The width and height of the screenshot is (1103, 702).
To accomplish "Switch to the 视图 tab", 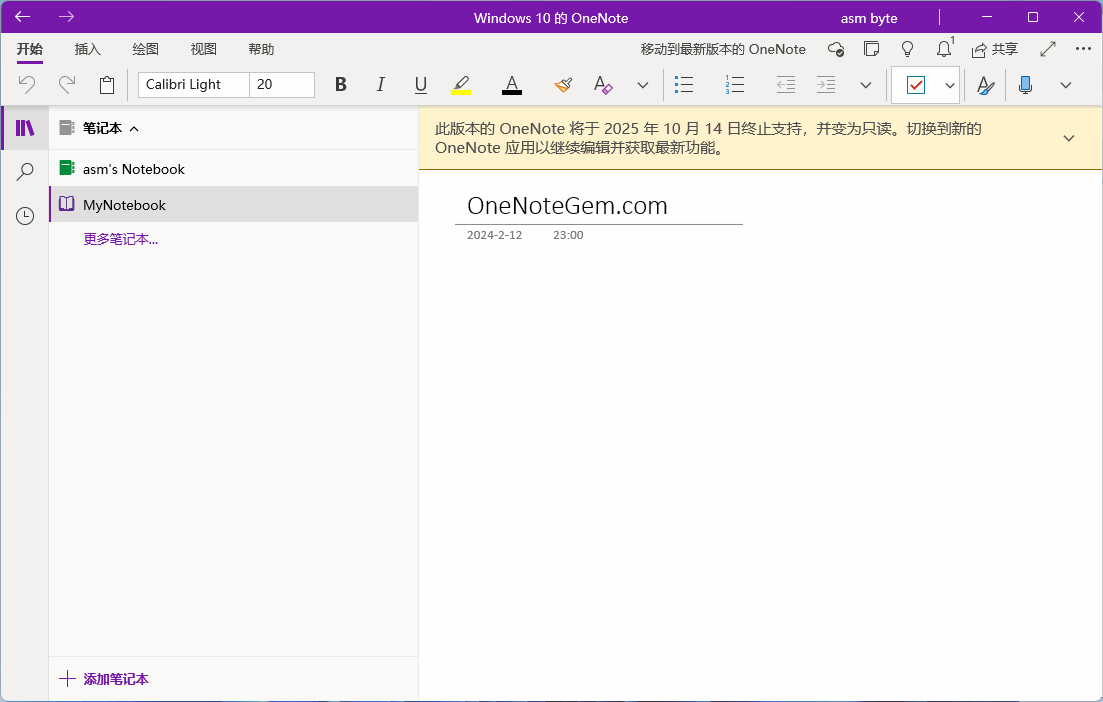I will tap(203, 49).
